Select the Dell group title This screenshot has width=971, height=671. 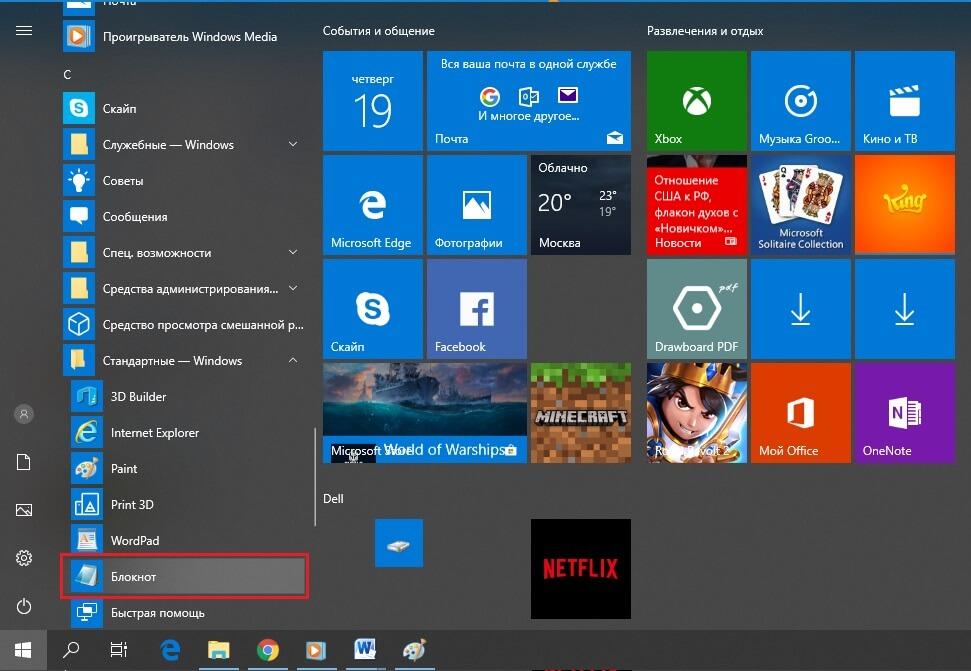click(x=333, y=498)
